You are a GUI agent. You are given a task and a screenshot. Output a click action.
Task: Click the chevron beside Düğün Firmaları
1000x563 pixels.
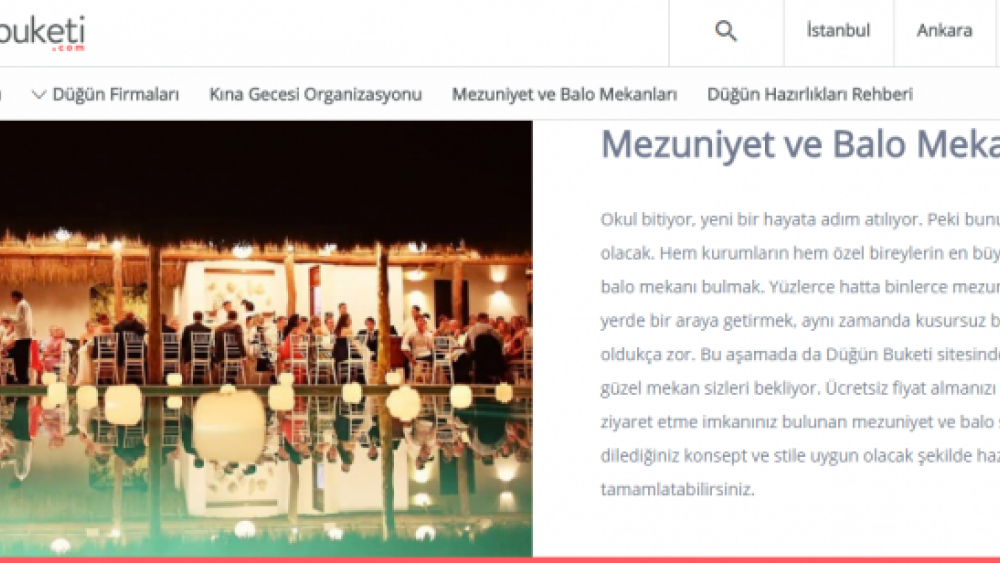pyautogui.click(x=39, y=95)
